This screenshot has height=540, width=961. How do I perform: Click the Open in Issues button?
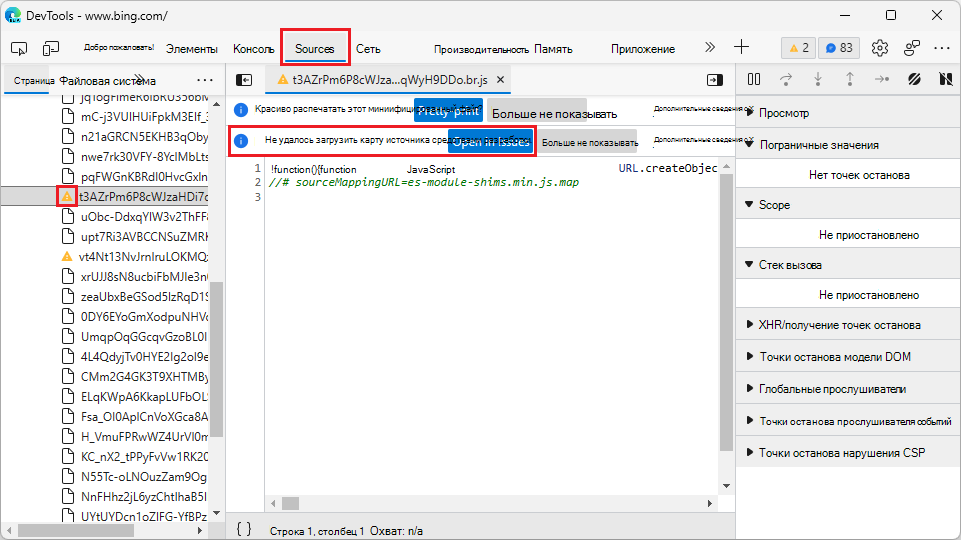pyautogui.click(x=490, y=142)
